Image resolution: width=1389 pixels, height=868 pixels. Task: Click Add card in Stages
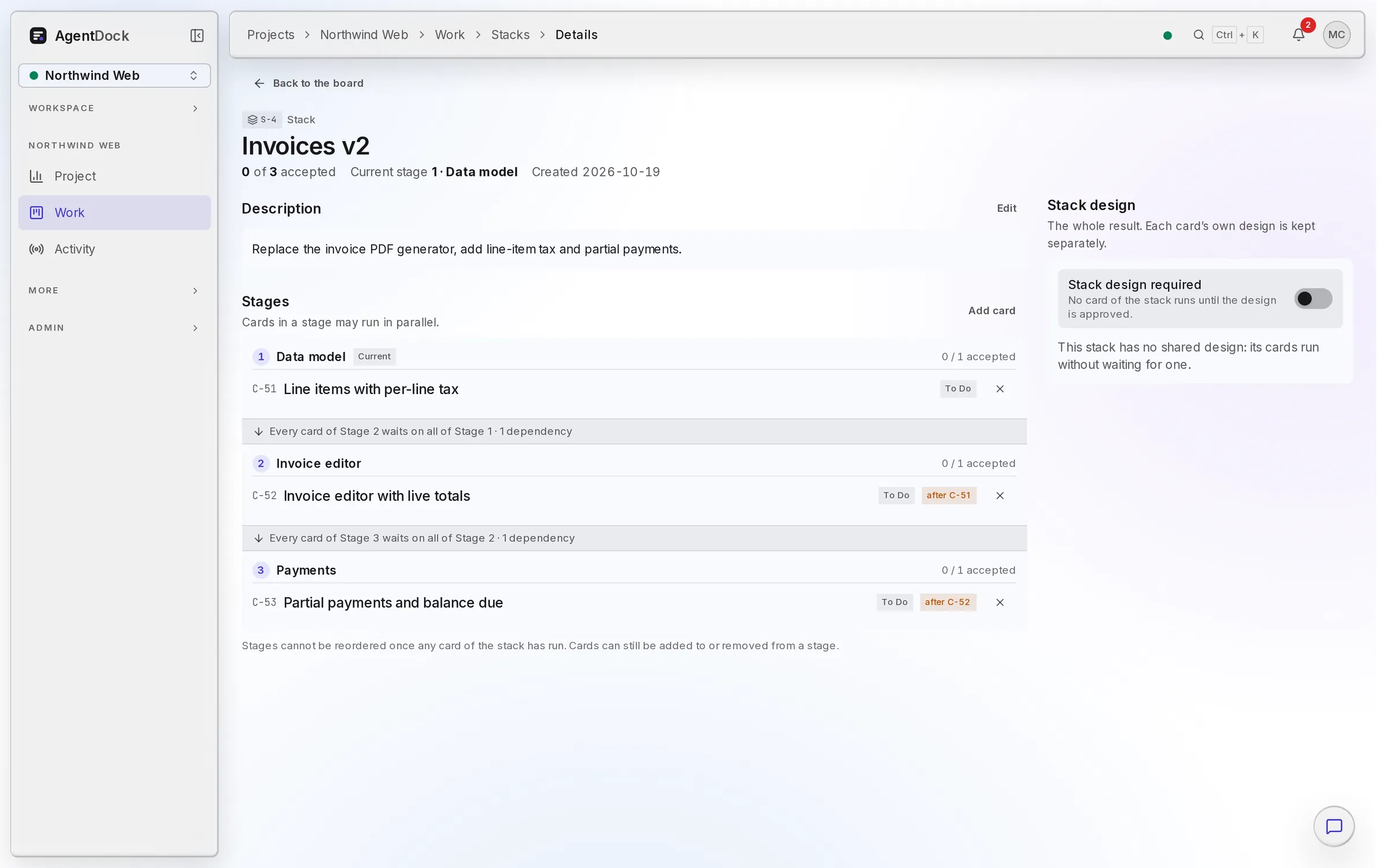pos(991,311)
